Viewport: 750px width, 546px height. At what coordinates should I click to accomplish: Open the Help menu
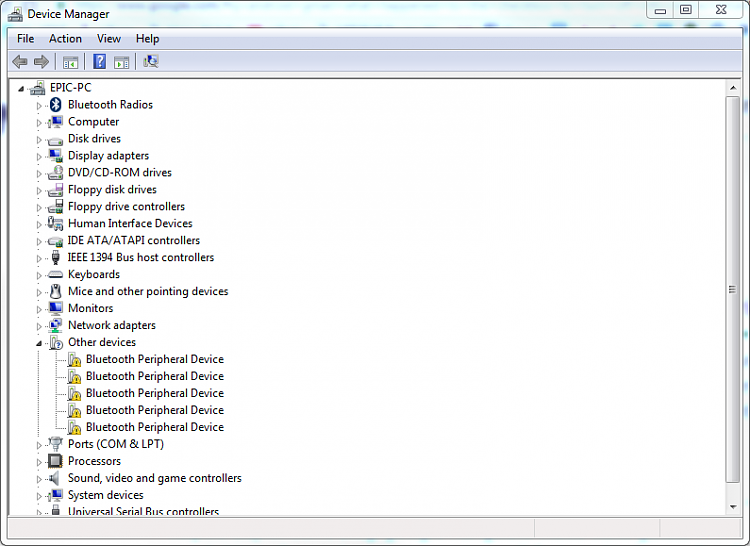(x=147, y=39)
